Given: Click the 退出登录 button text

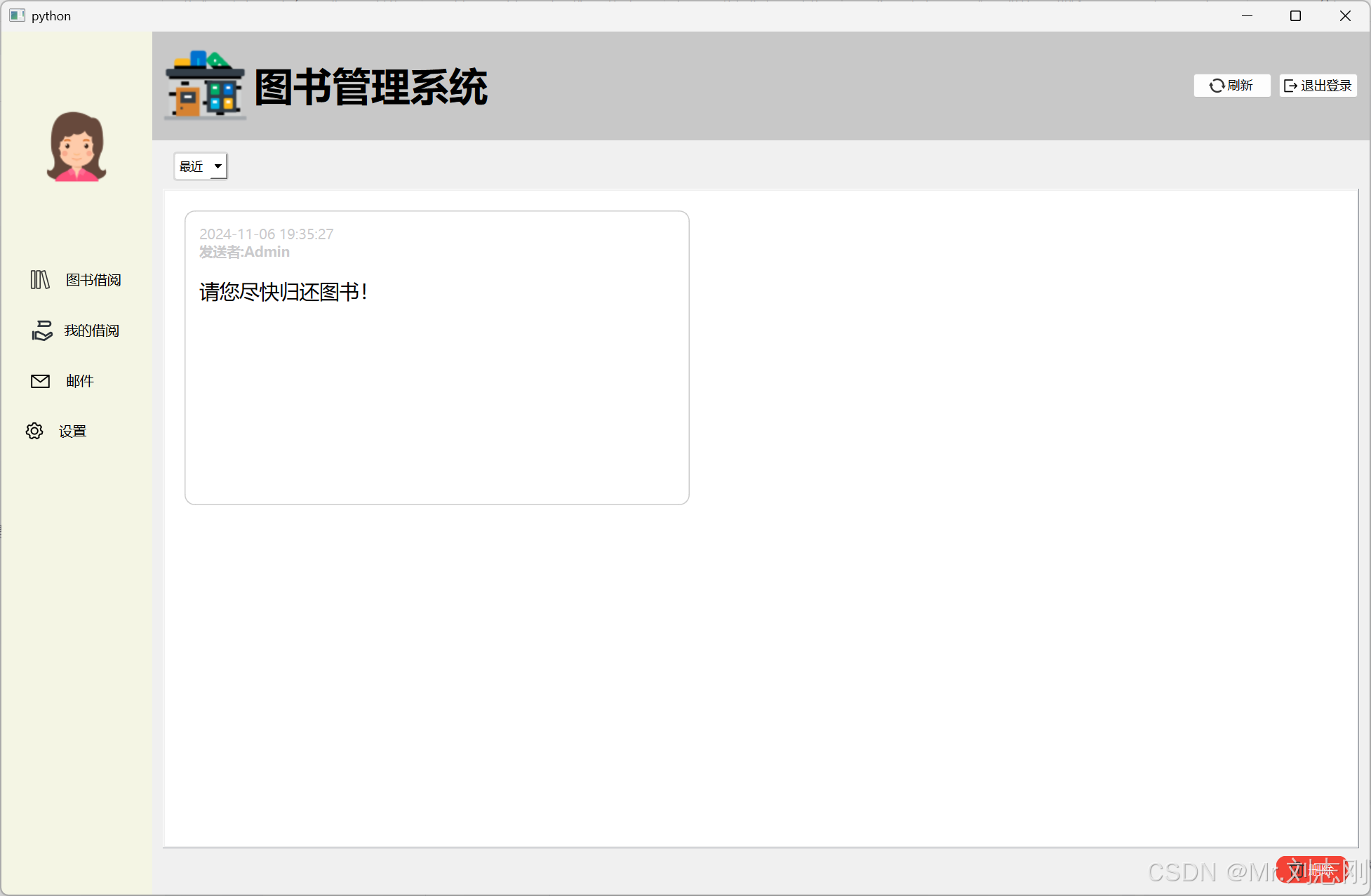Looking at the screenshot, I should 1325,86.
